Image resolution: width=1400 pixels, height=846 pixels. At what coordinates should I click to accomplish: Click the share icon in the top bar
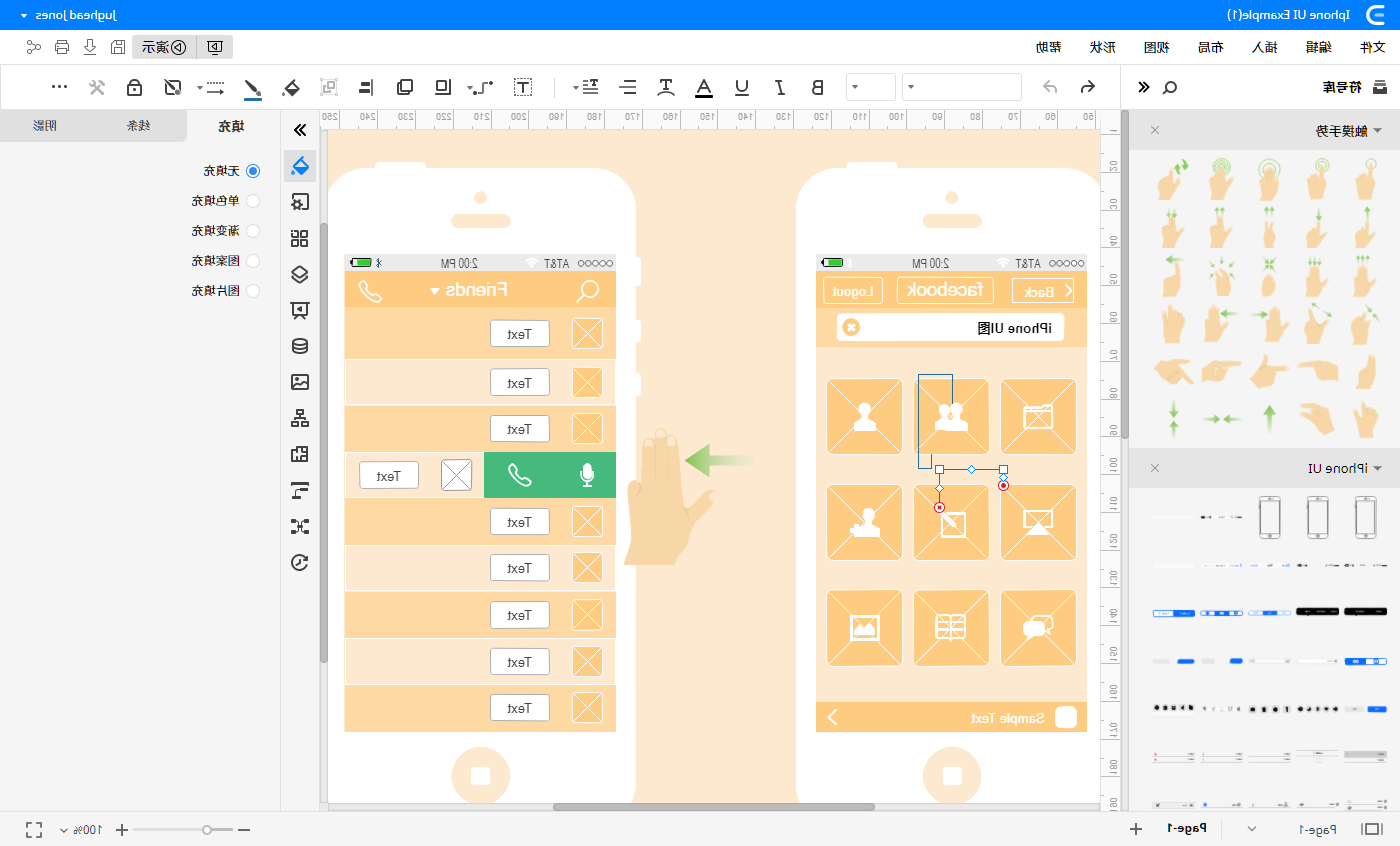pyautogui.click(x=34, y=46)
